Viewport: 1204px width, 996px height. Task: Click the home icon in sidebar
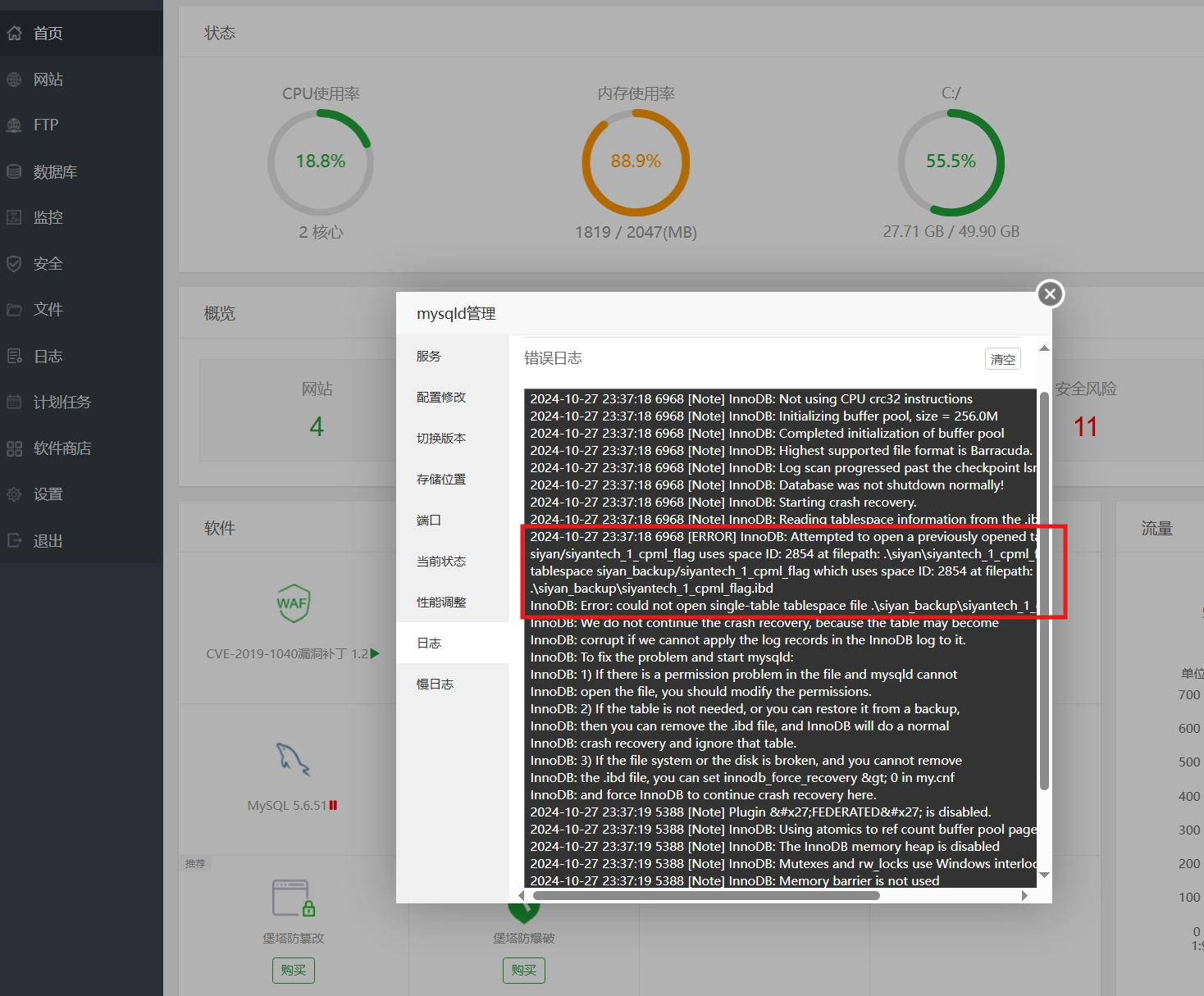point(14,34)
